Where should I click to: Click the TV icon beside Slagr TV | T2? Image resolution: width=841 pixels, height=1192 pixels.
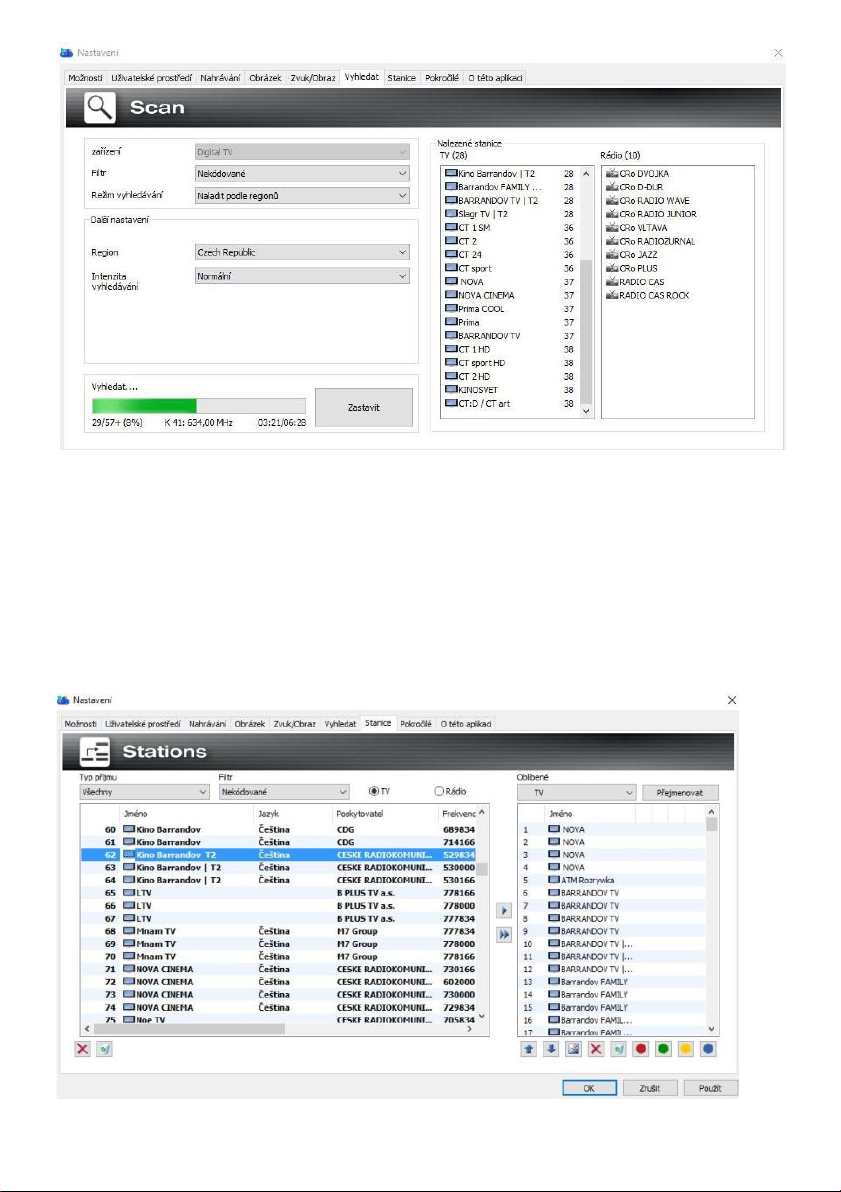451,214
